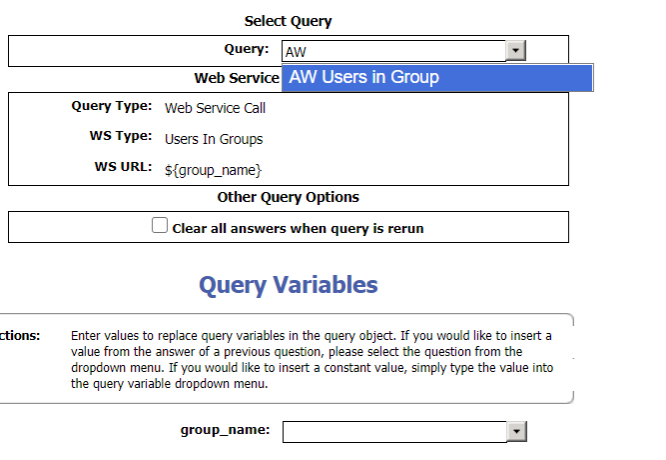Click the 'Query:' field label
666x460 pixels.
(246, 49)
